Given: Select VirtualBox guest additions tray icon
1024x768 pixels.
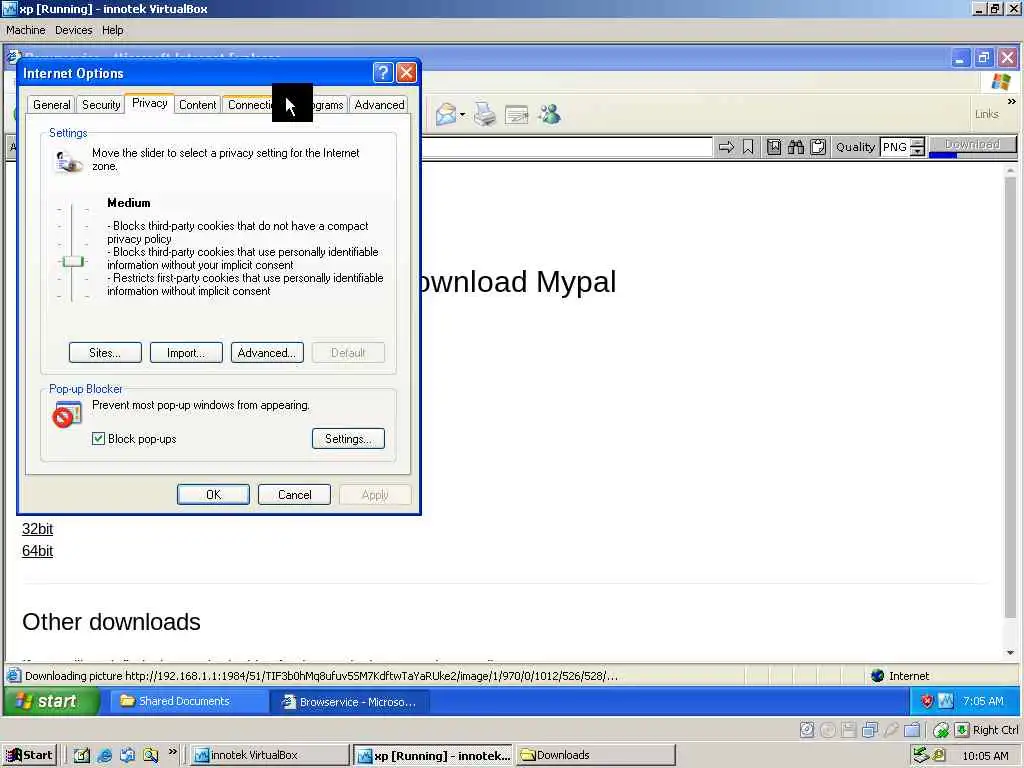Looking at the screenshot, I should pyautogui.click(x=946, y=701).
